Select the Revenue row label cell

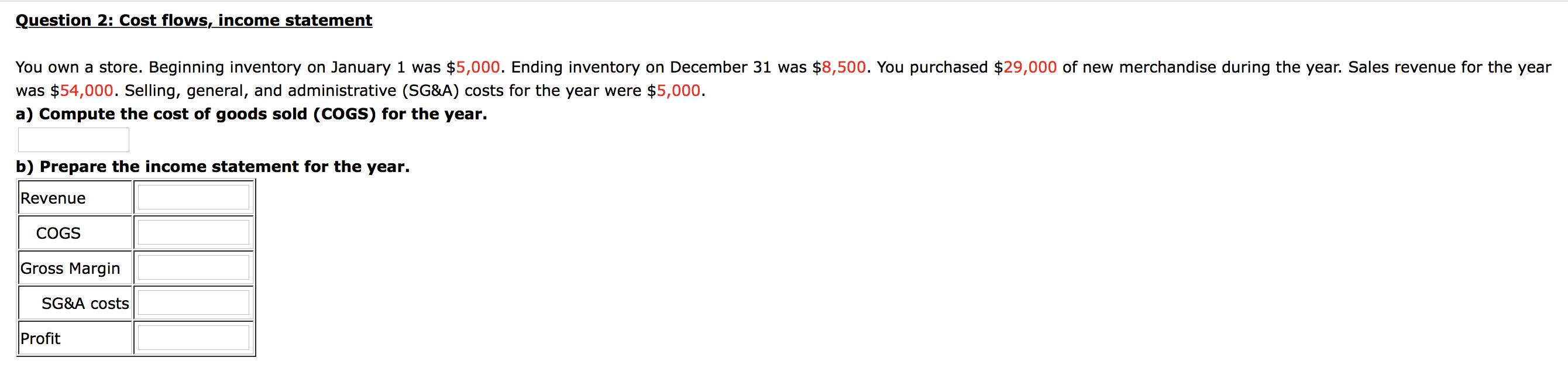tap(74, 197)
